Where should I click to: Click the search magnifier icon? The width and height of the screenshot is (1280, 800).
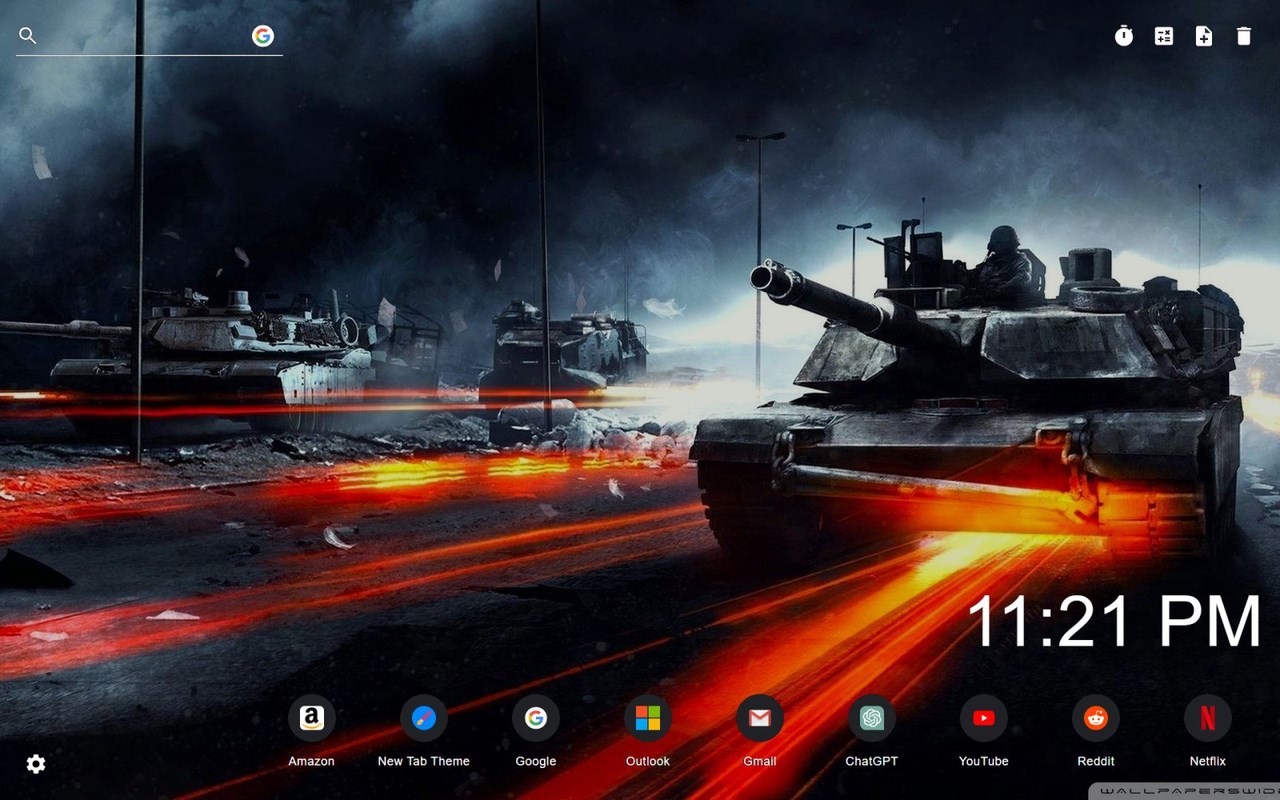(x=28, y=36)
